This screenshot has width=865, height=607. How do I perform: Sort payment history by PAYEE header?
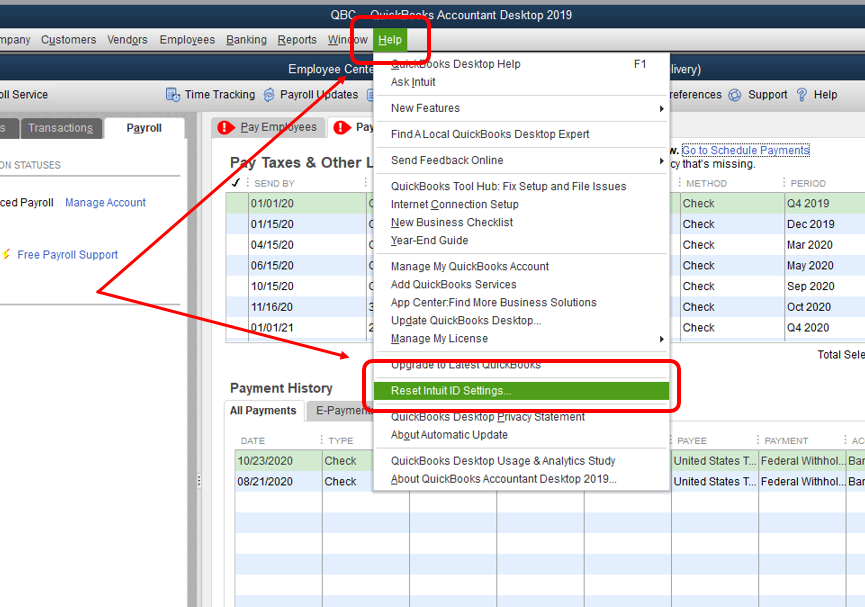(692, 441)
